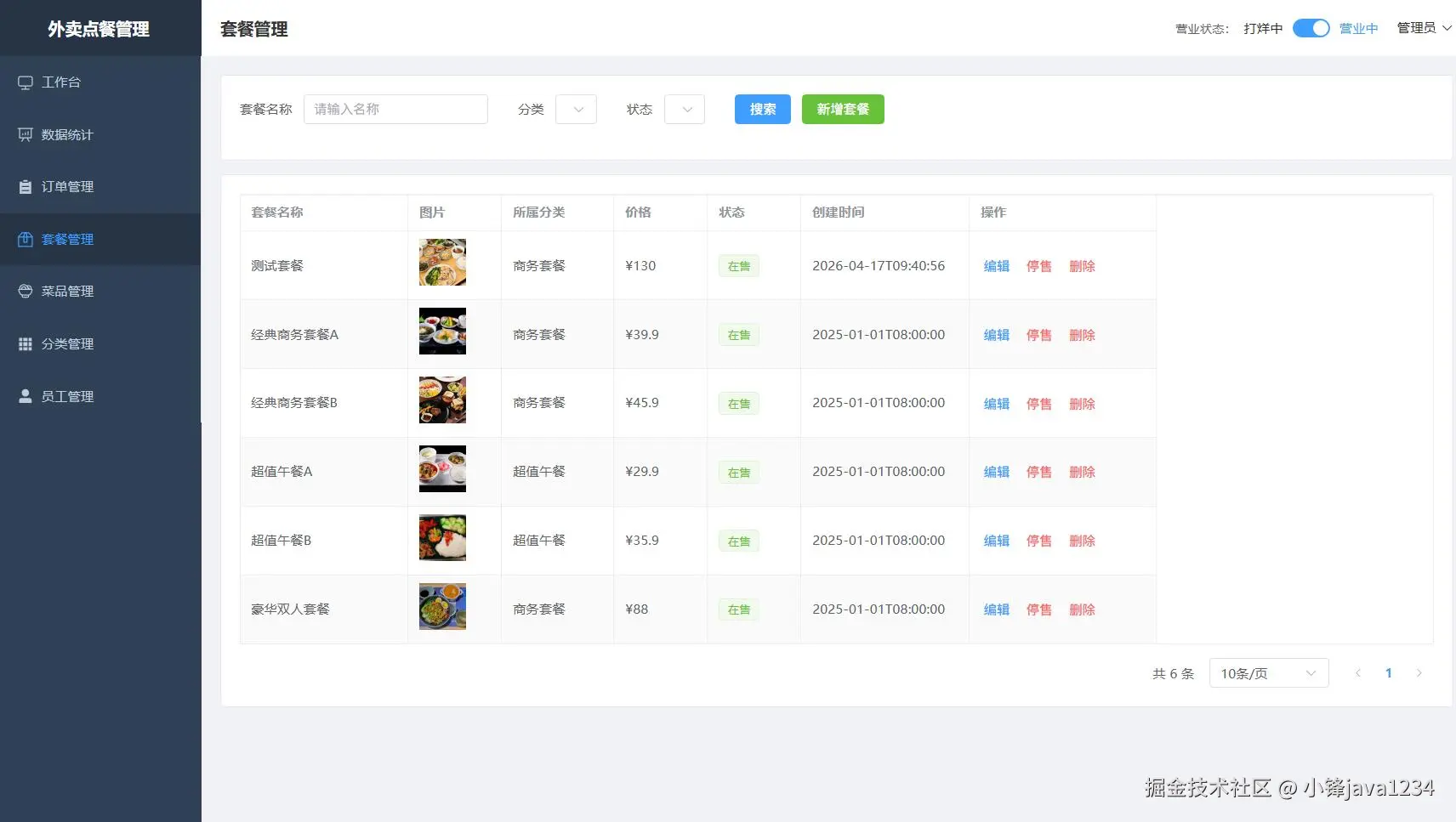1456x822 pixels.
Task: Open 工作台 menu item
Action: pyautogui.click(x=100, y=82)
